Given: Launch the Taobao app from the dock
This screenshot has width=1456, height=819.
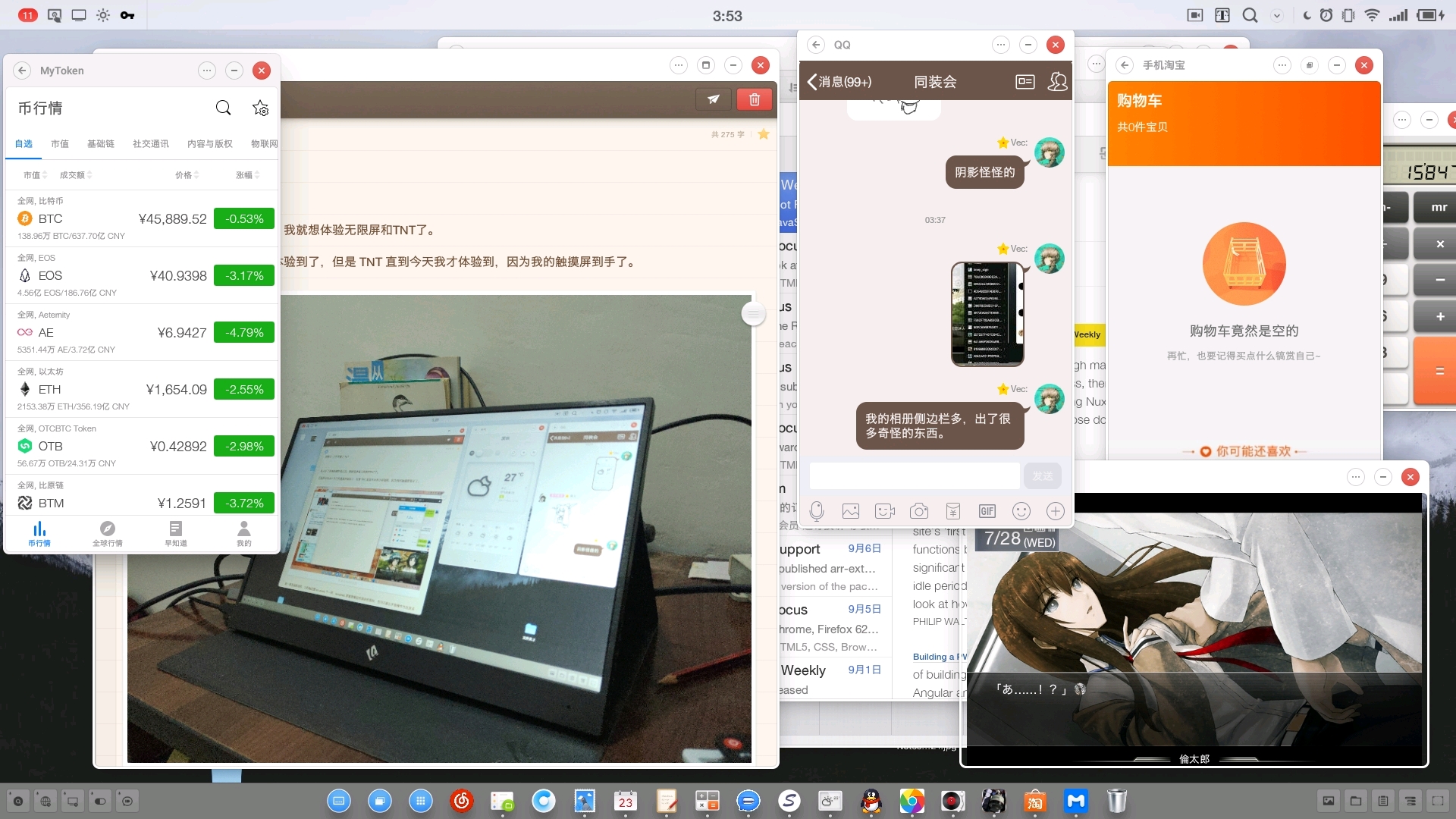Looking at the screenshot, I should coord(1035,801).
